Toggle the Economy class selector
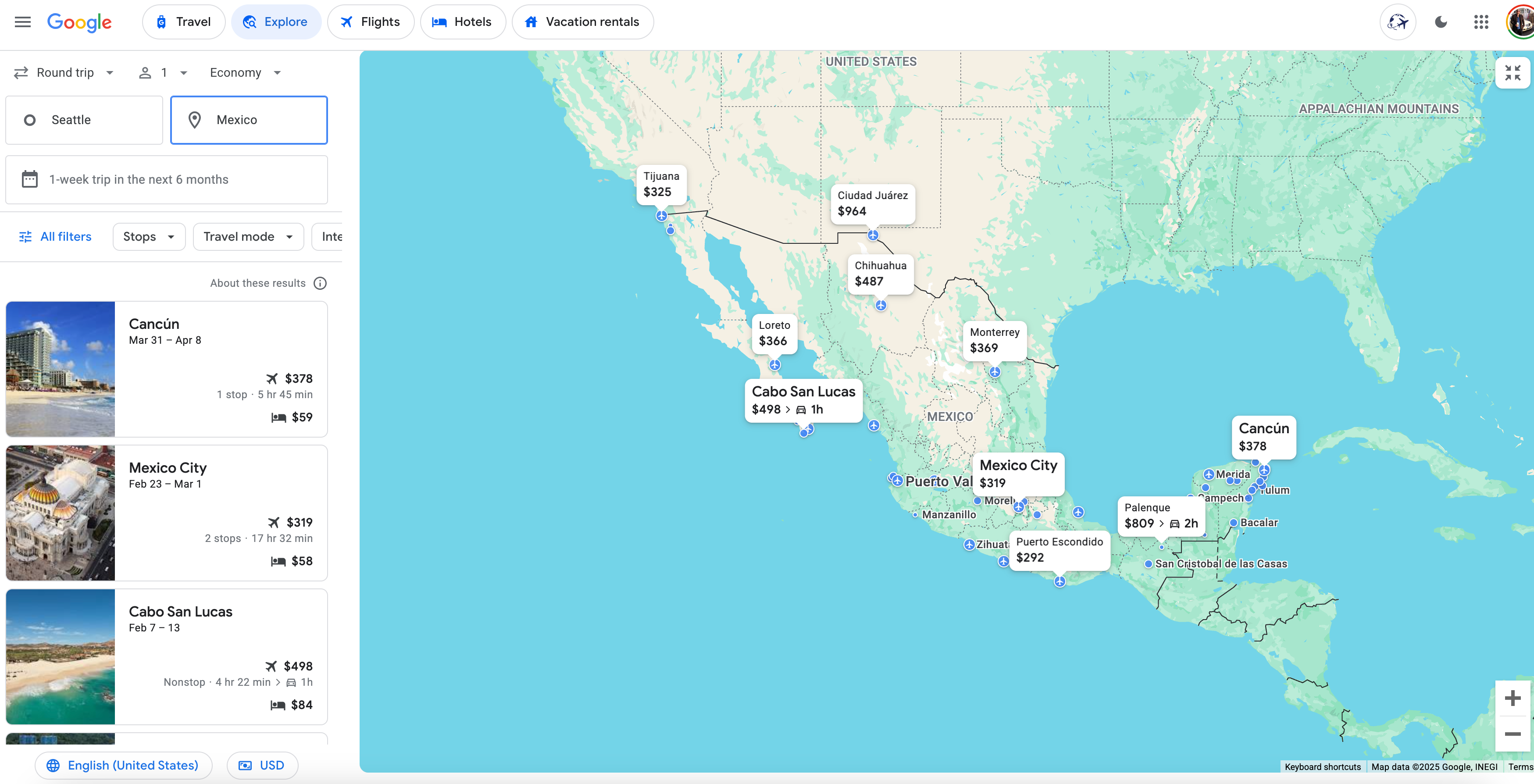This screenshot has width=1534, height=784. 243,72
